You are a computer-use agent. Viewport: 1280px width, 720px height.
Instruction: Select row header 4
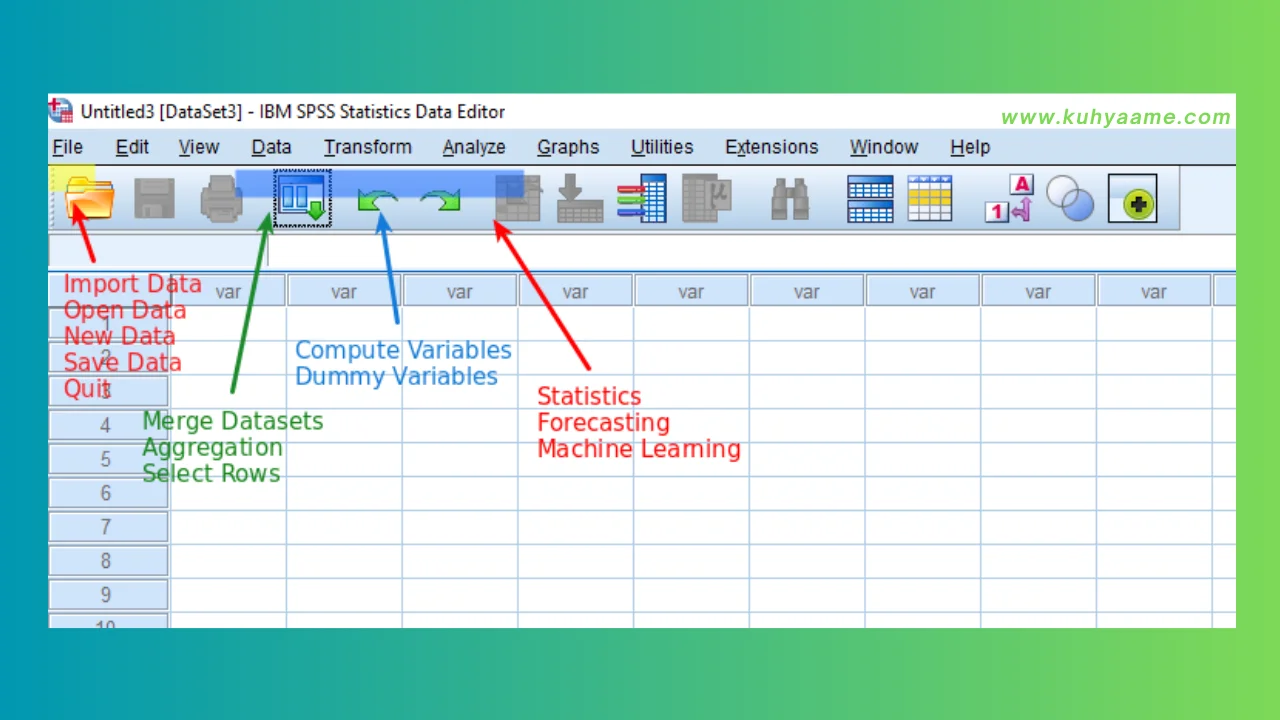tap(108, 425)
